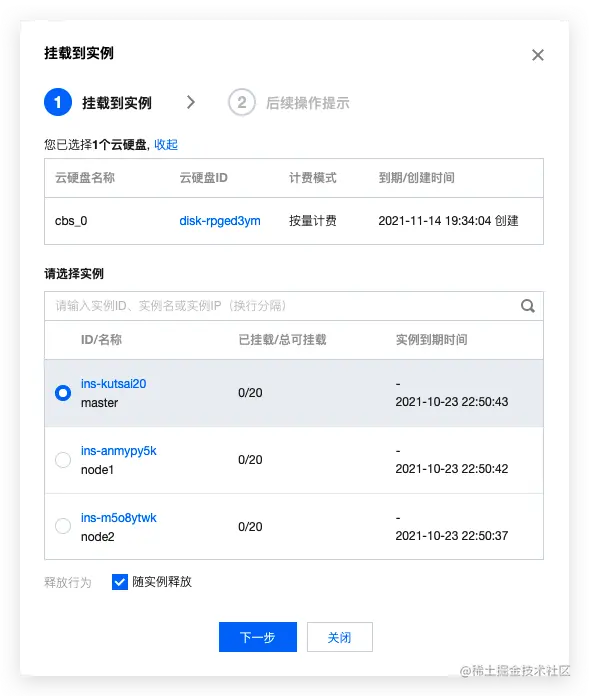Viewport: 589px width, 696px height.
Task: Click the 云硬盘名称 column header
Action: pyautogui.click(x=85, y=178)
